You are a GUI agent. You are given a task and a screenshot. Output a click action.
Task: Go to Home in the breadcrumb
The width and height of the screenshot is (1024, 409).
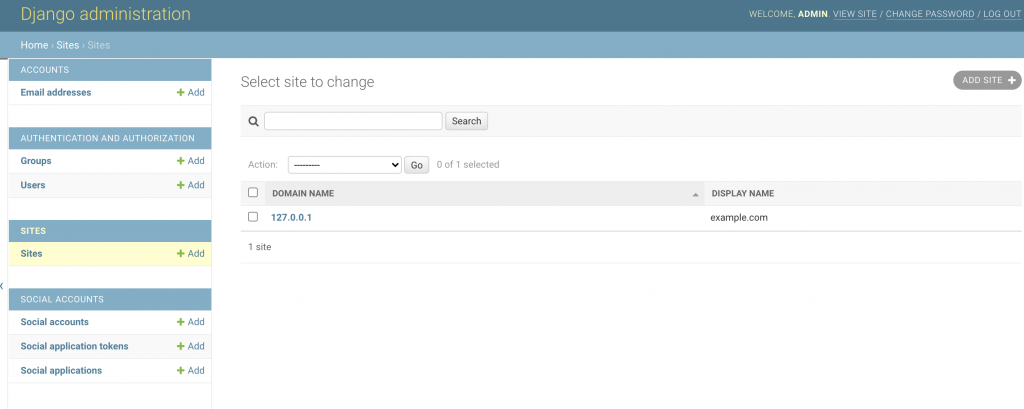tap(34, 45)
